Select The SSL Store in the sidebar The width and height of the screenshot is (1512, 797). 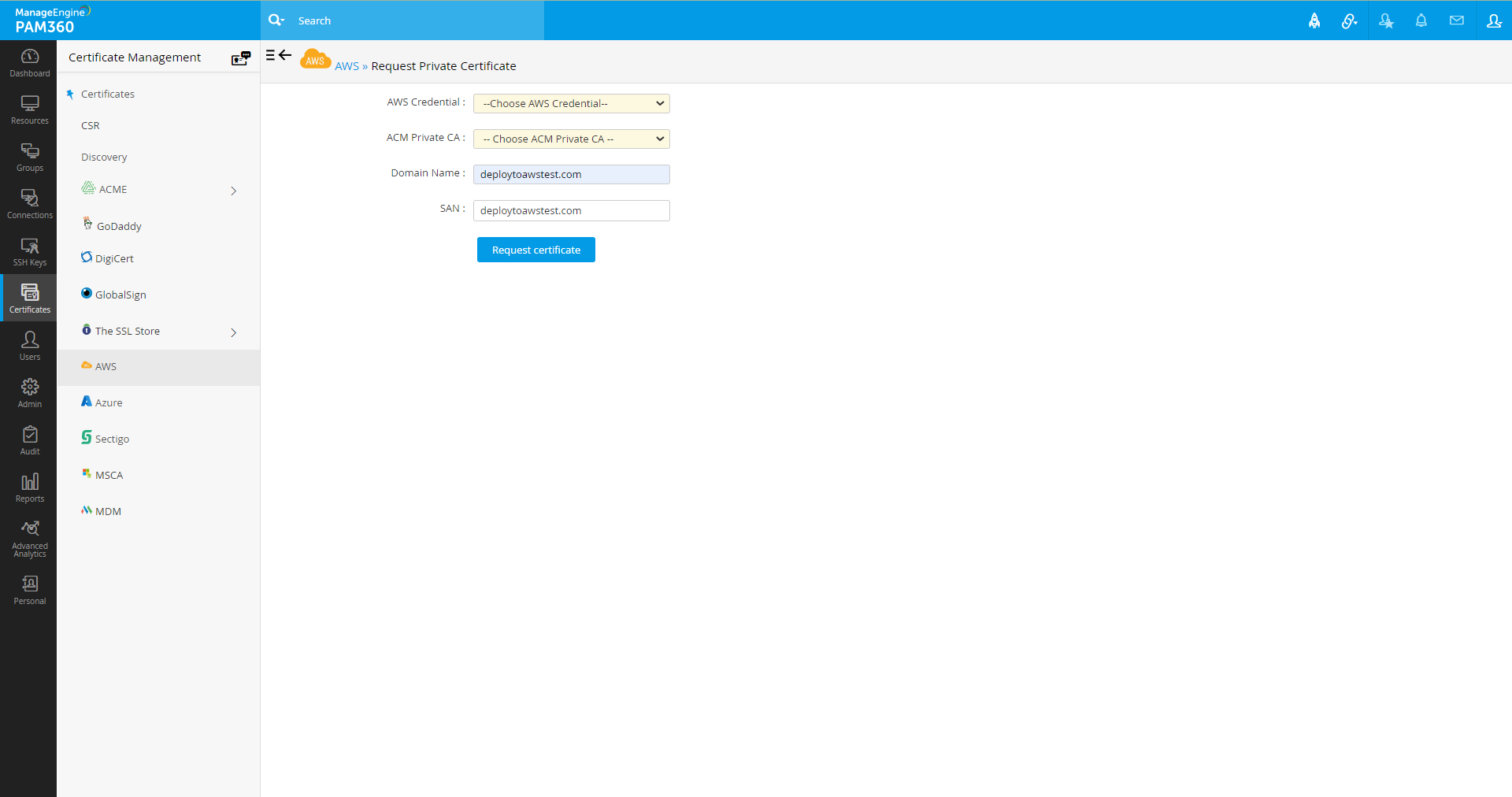coord(128,331)
